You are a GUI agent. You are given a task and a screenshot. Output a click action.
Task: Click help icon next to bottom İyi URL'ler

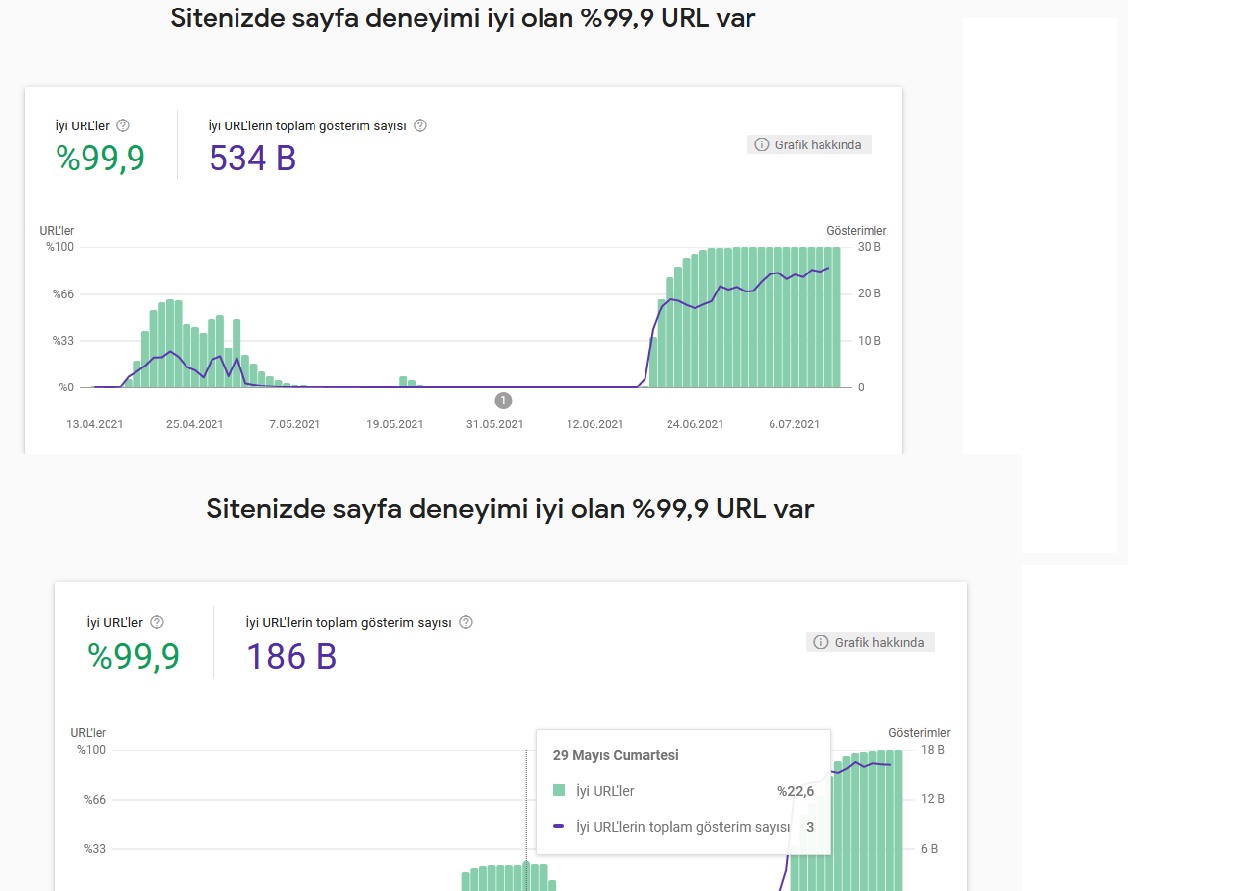(157, 622)
